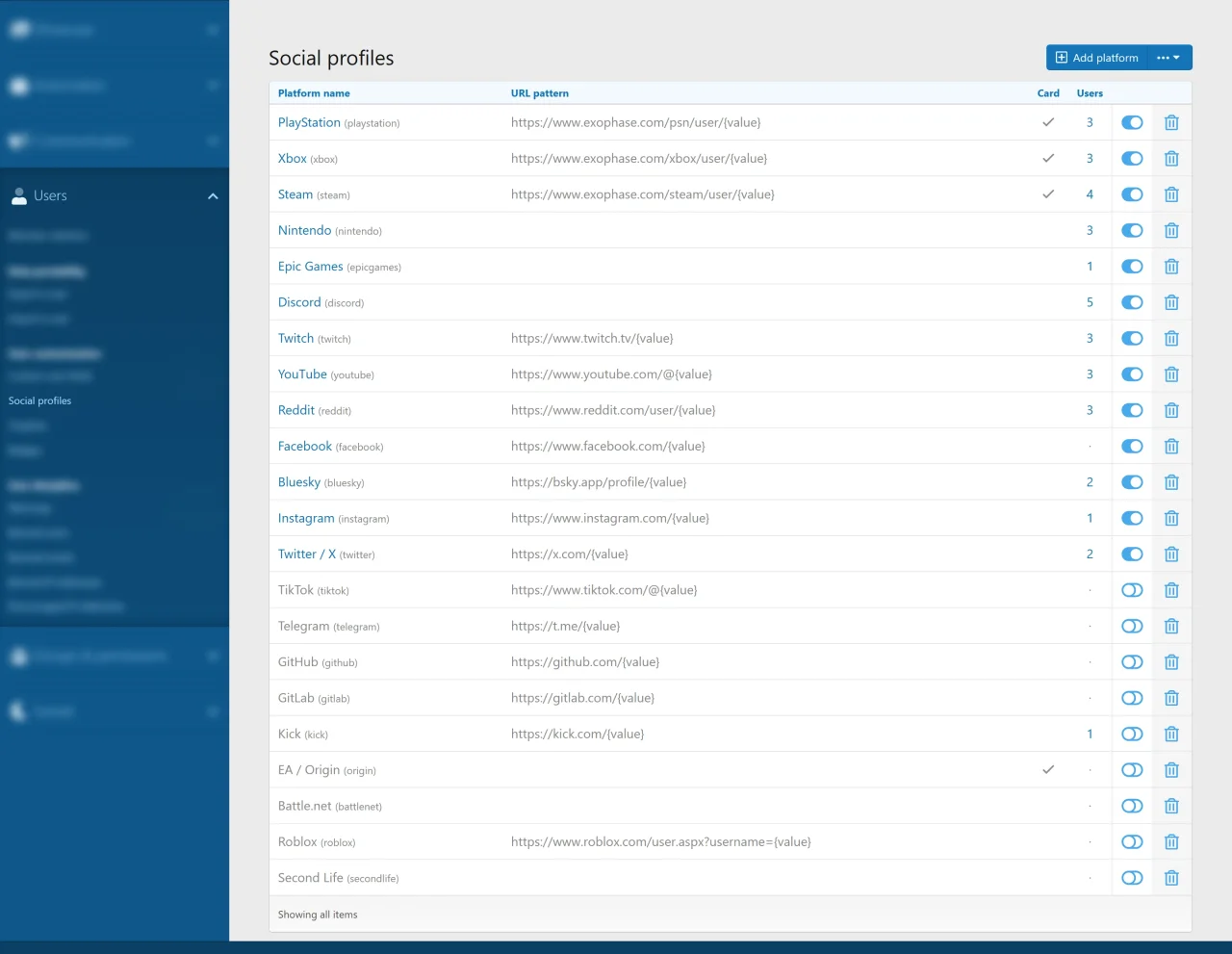
Task: Remove the Battle.net row via trash icon
Action: pyautogui.click(x=1171, y=806)
